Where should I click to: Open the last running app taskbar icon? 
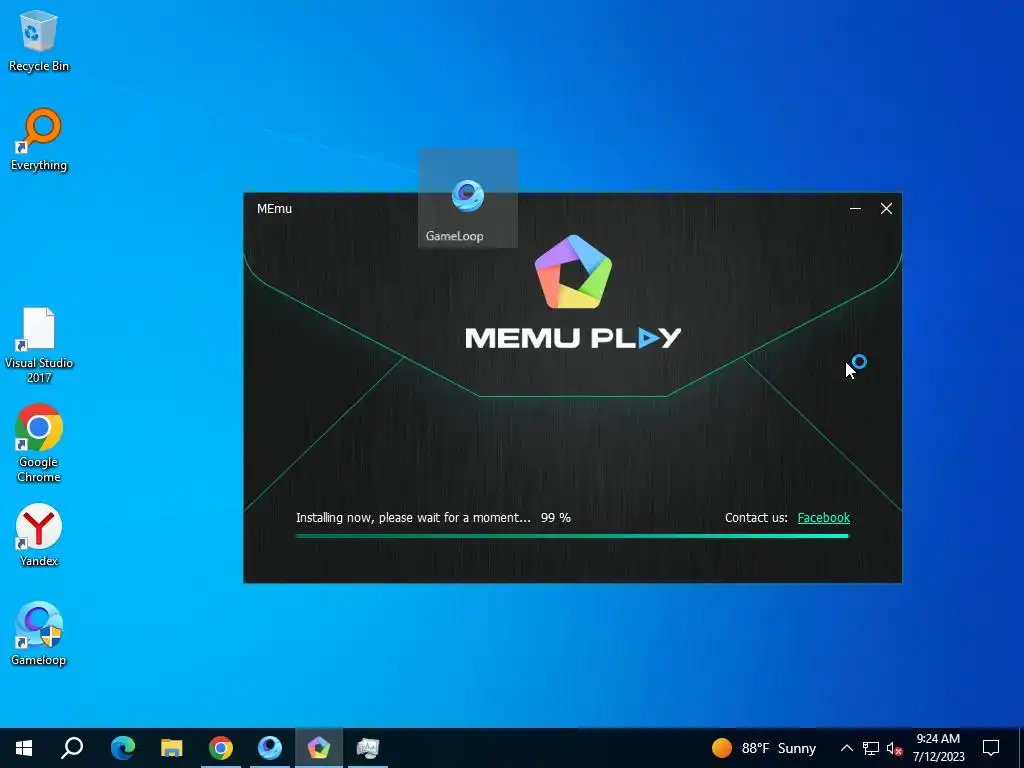[368, 748]
